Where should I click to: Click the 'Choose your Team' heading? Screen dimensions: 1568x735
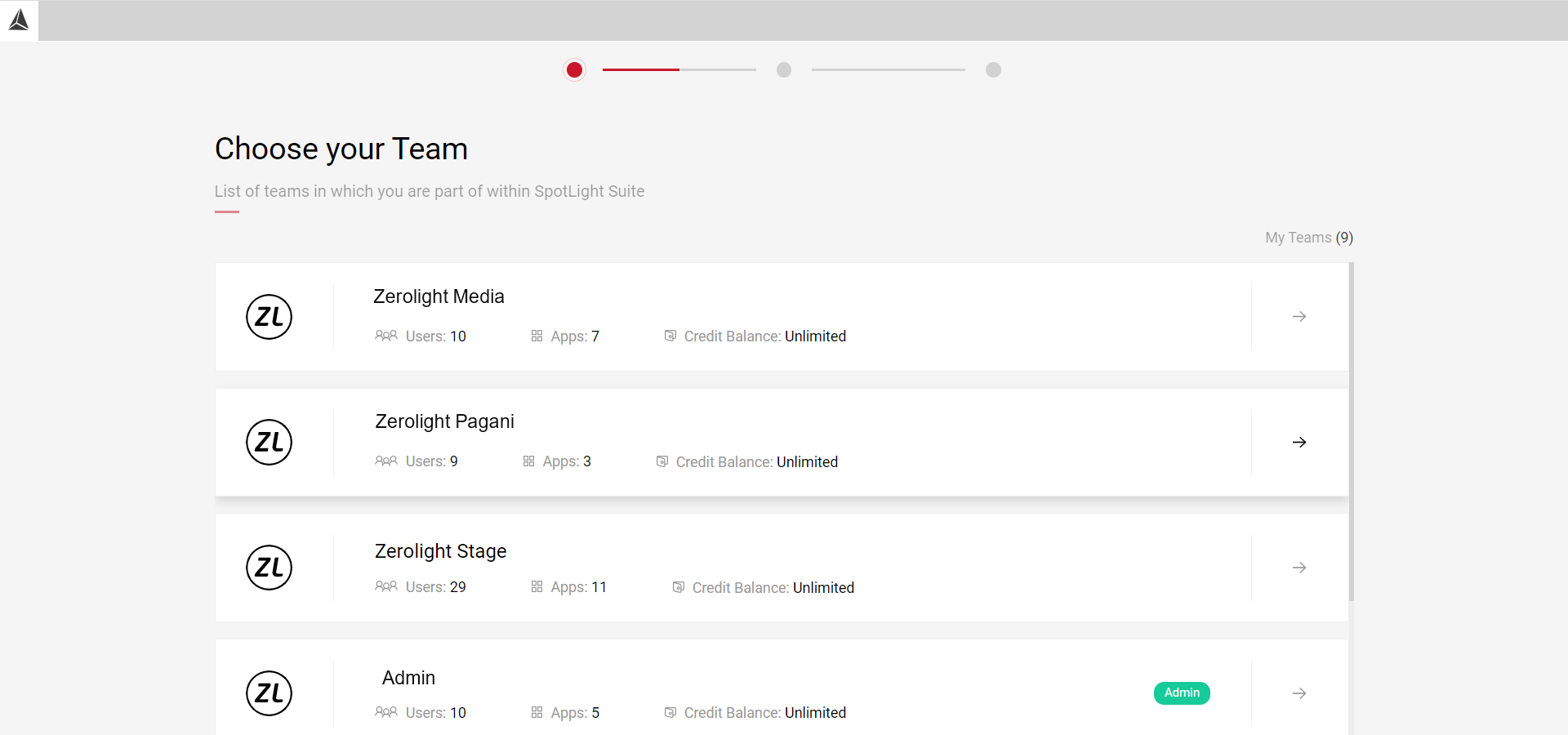click(341, 149)
